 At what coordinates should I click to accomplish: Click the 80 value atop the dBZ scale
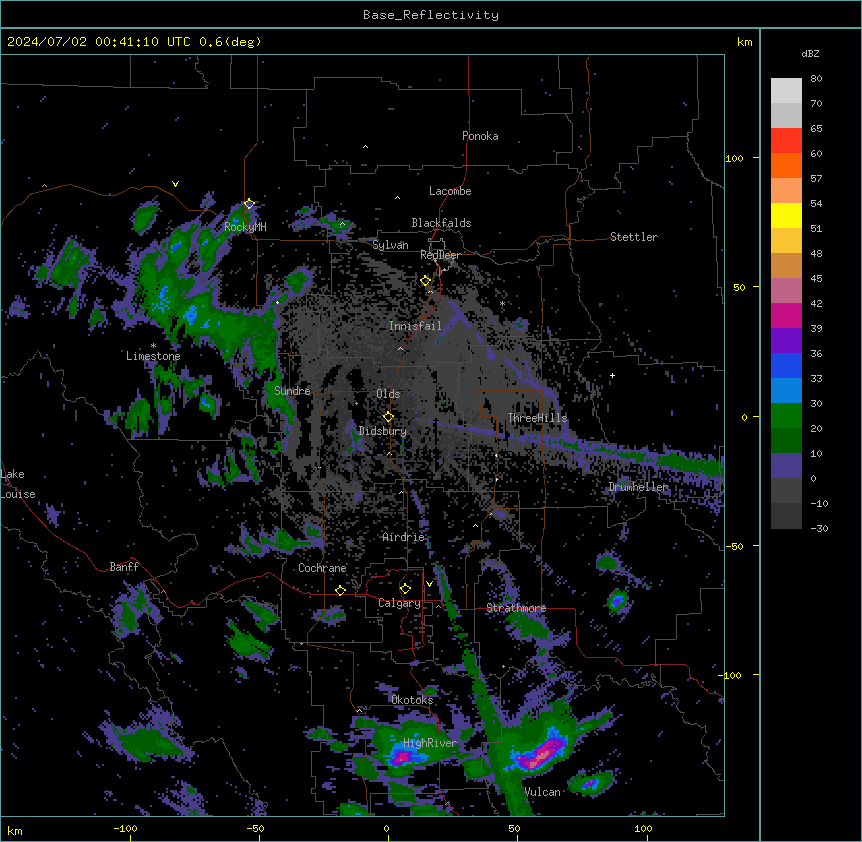coord(816,79)
